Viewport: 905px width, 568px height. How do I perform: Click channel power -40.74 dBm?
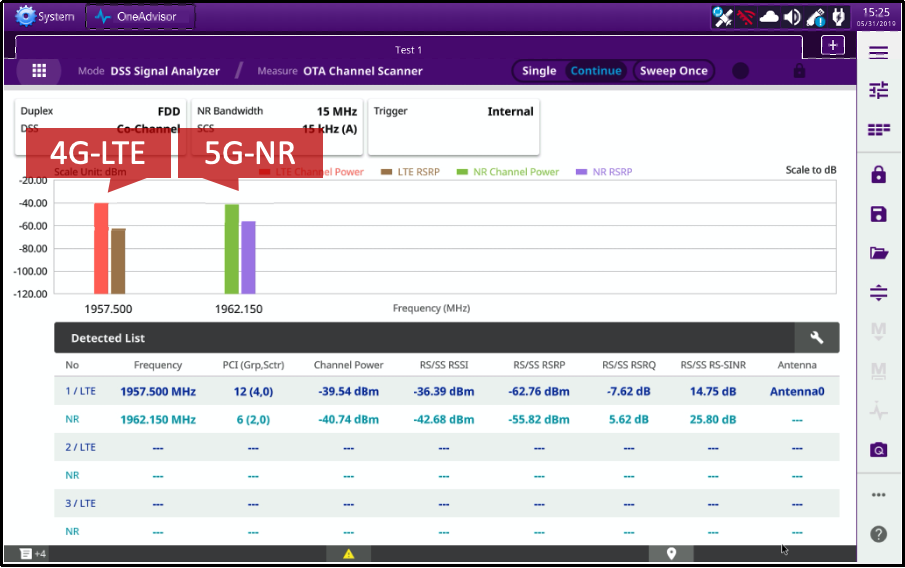pyautogui.click(x=349, y=420)
